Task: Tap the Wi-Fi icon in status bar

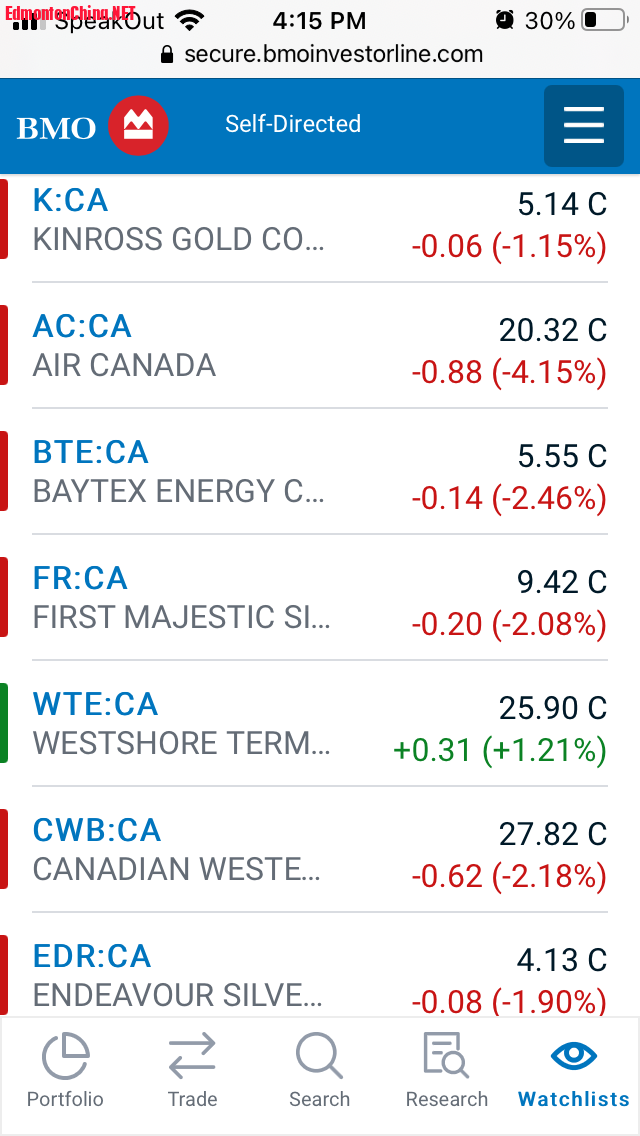Action: (x=188, y=19)
